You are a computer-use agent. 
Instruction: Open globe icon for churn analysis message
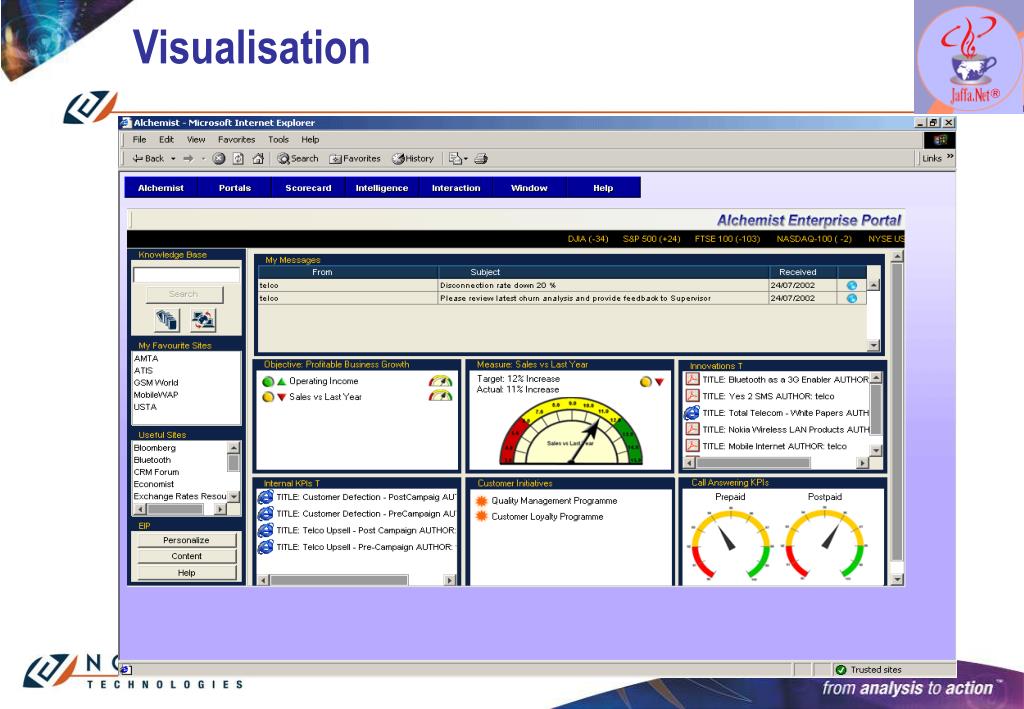[852, 298]
